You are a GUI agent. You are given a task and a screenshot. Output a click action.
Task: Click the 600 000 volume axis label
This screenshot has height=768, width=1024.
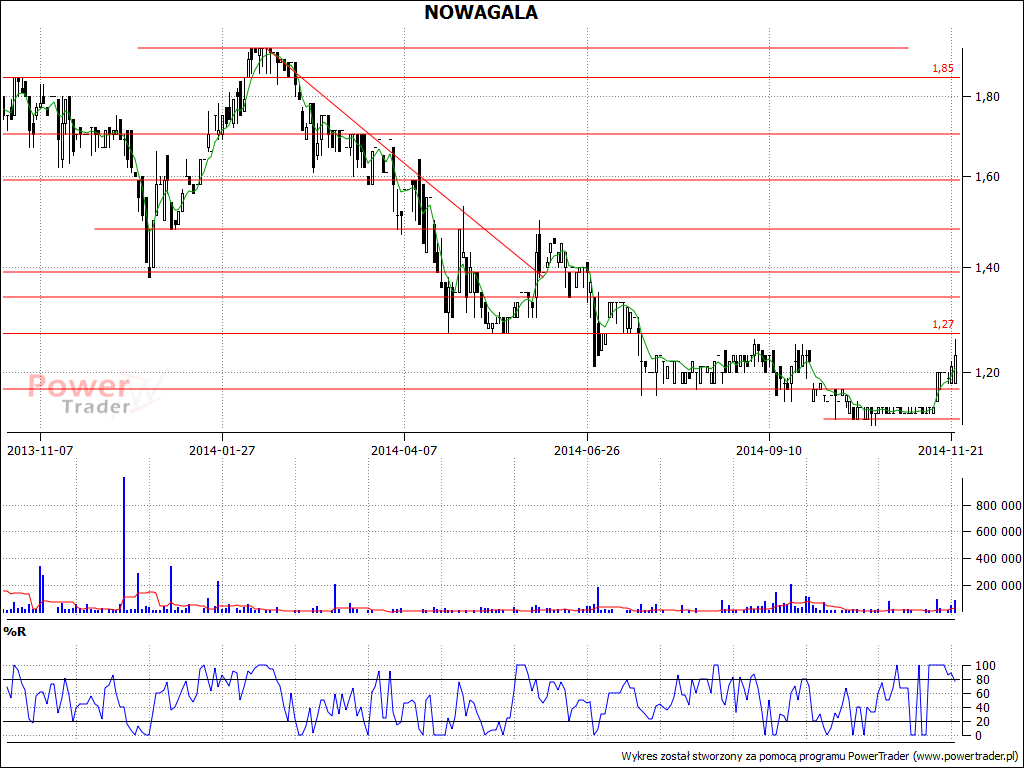click(999, 532)
